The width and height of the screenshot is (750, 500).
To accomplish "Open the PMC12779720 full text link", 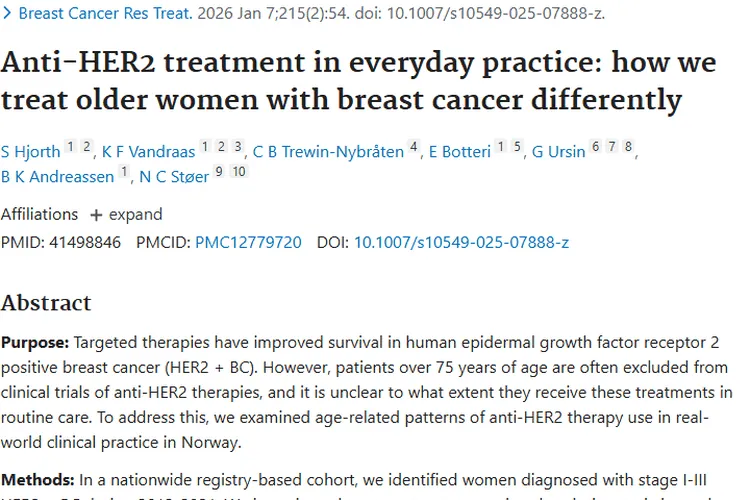I will tap(248, 242).
